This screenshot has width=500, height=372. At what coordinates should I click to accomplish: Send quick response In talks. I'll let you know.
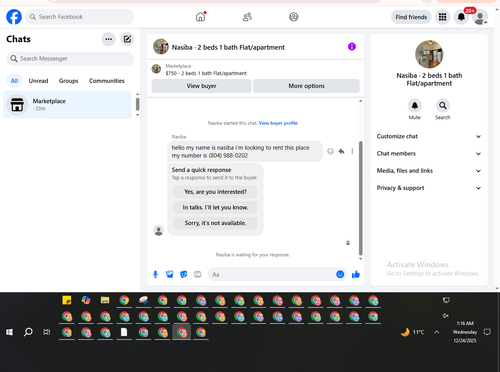click(x=215, y=207)
